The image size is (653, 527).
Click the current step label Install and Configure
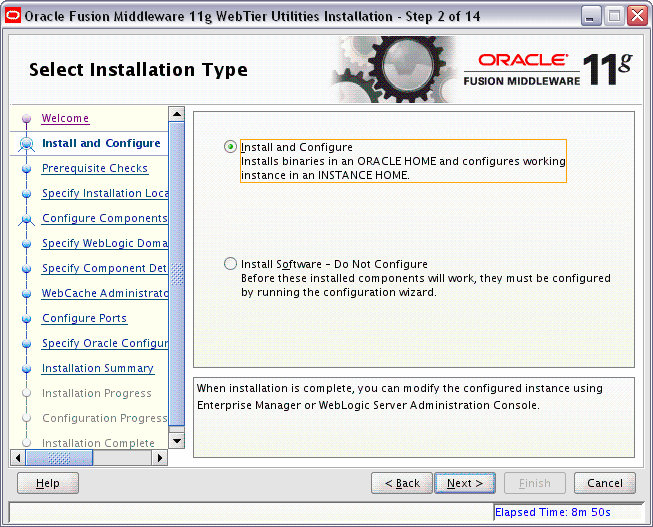point(101,143)
